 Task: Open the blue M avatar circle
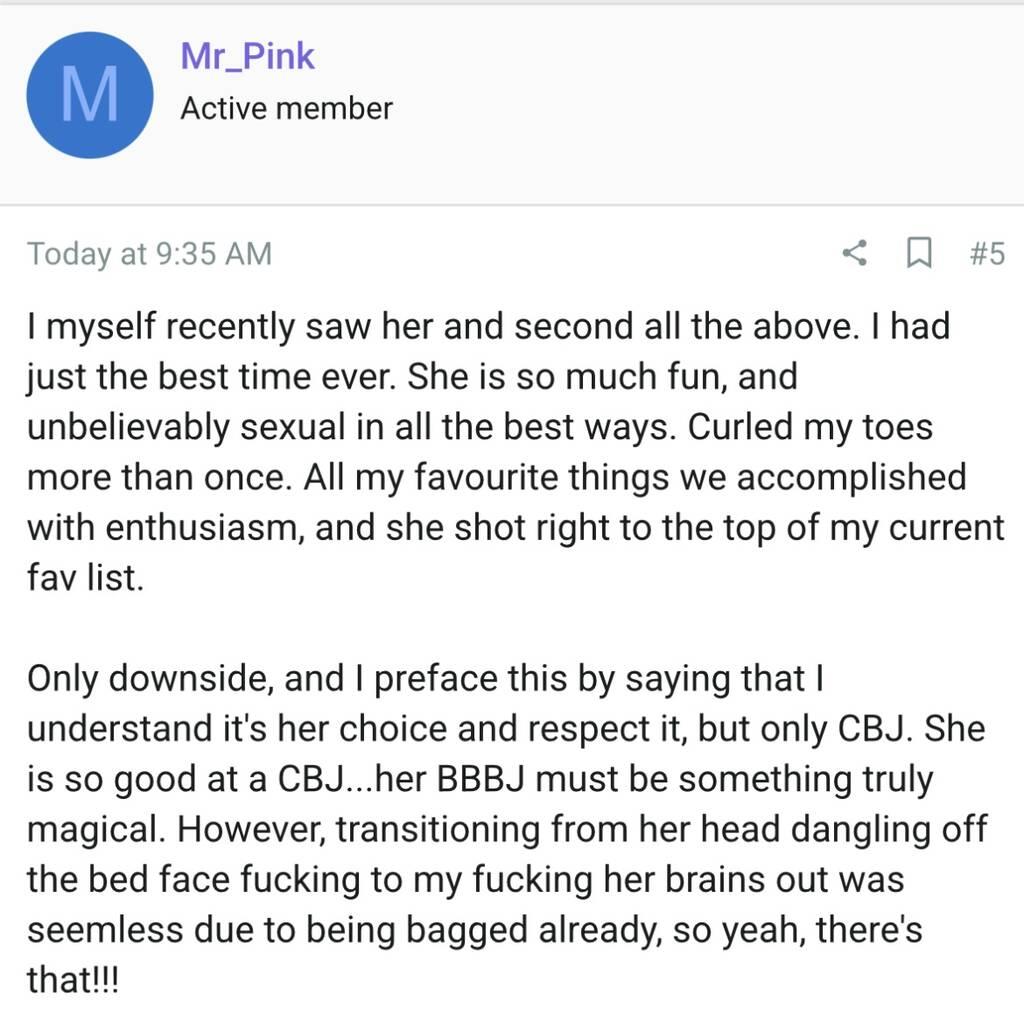pos(90,95)
